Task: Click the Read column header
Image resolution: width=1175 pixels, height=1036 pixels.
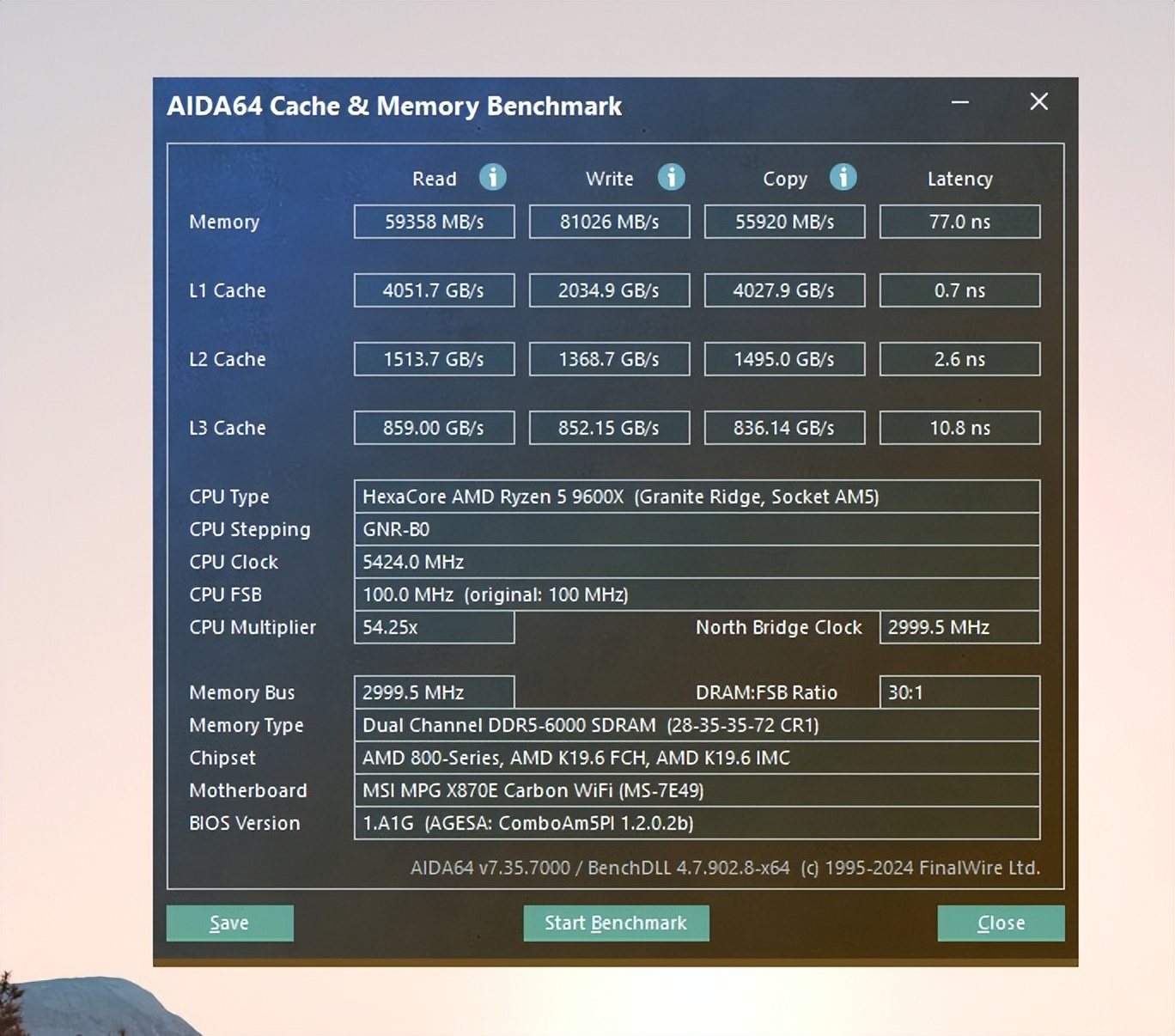Action: coord(435,179)
